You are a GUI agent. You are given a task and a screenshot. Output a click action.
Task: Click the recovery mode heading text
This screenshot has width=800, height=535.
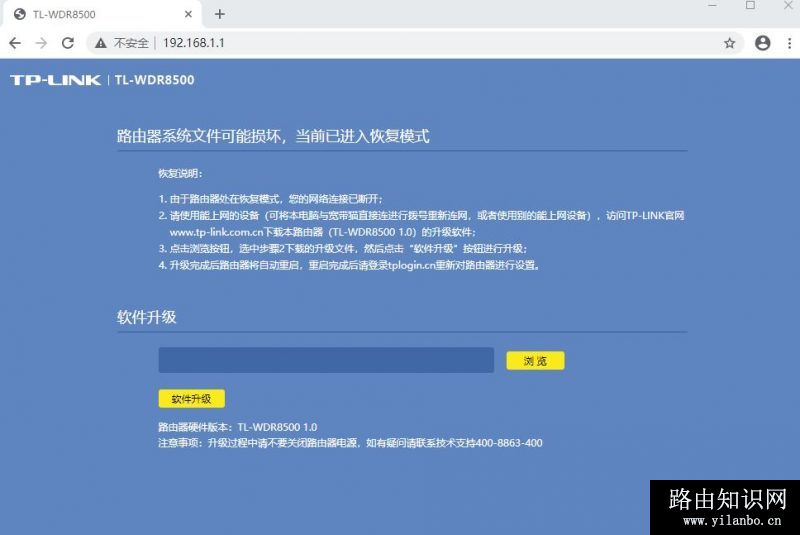click(273, 136)
